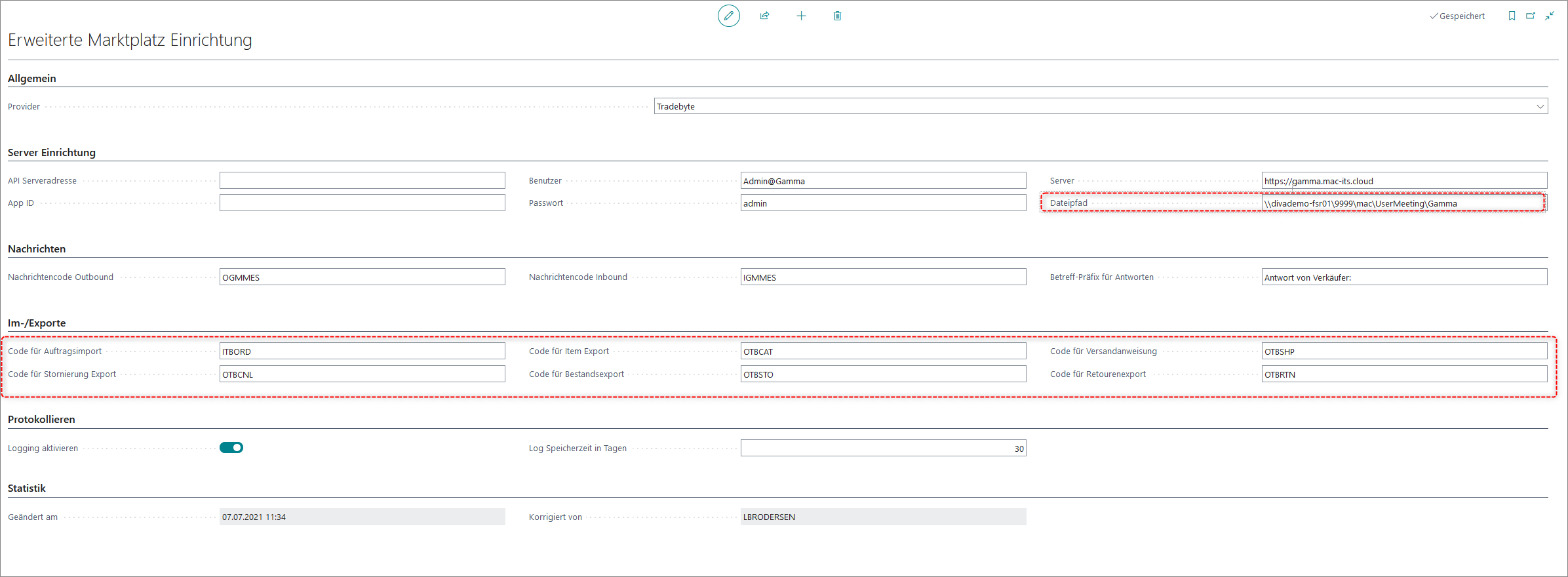Collapse the Server Einrichtung section
Screen dimensions: 1568x577
52,153
